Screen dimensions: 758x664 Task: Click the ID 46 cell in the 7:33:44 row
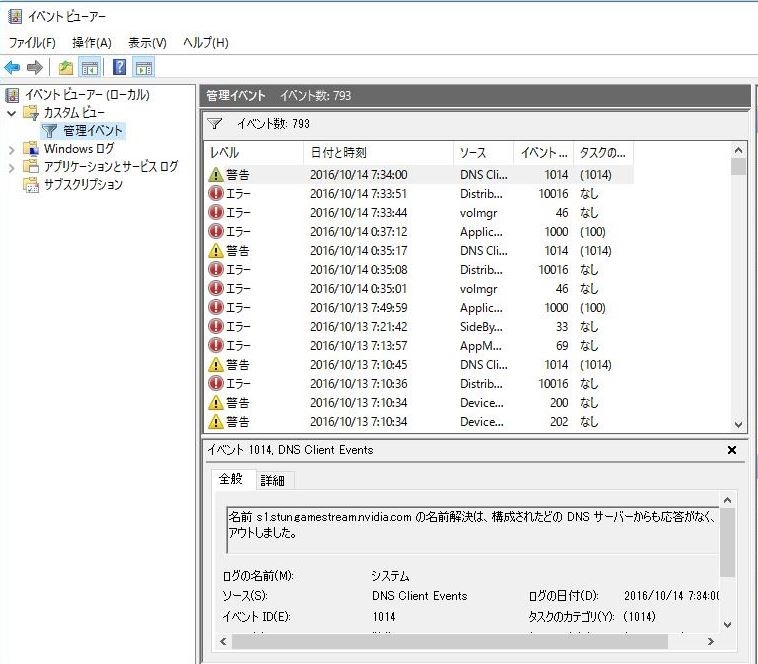pos(561,213)
